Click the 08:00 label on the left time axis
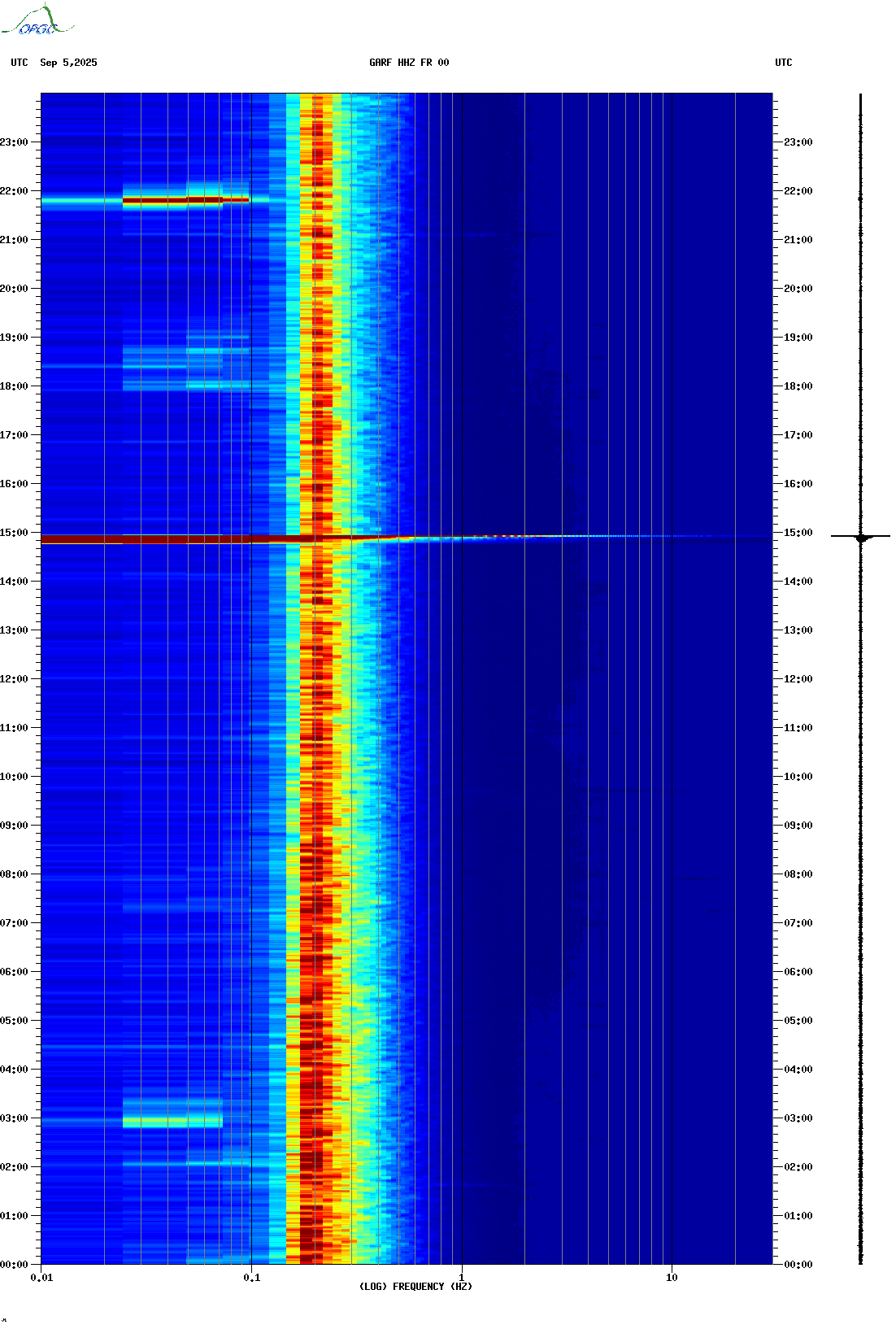Viewport: 896px width, 1329px height. (x=14, y=874)
